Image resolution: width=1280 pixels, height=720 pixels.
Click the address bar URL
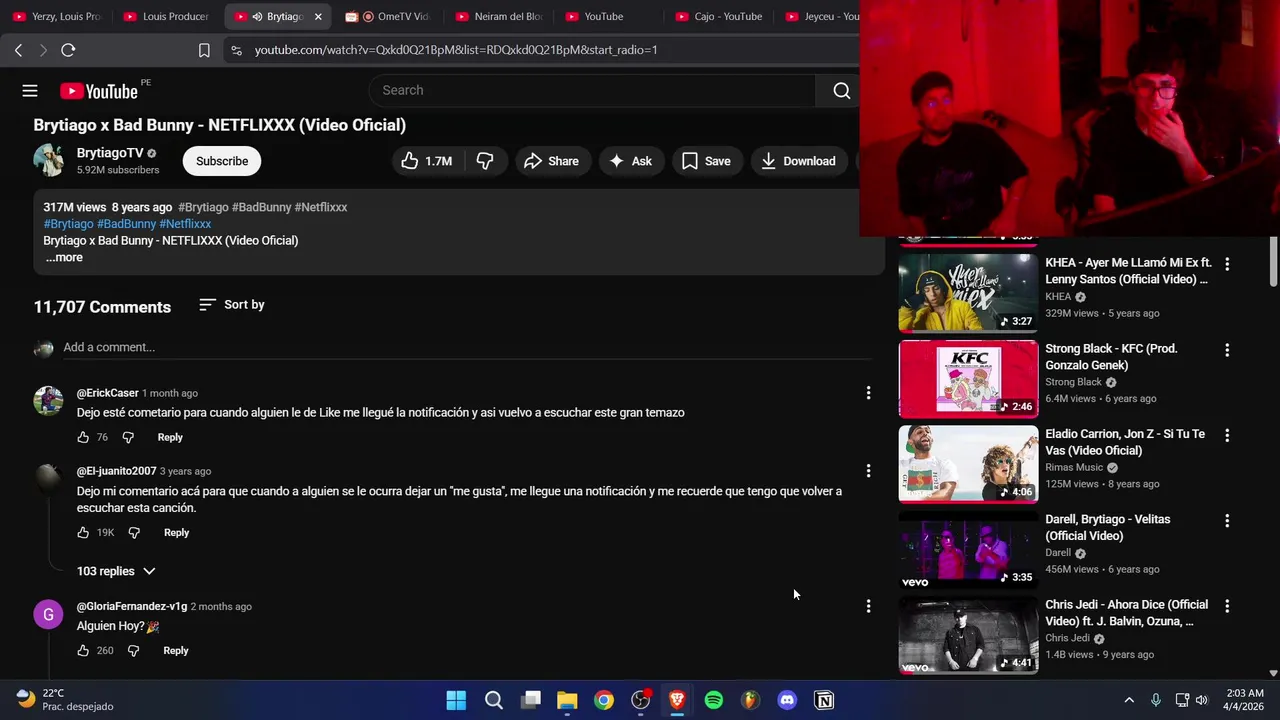(x=456, y=50)
